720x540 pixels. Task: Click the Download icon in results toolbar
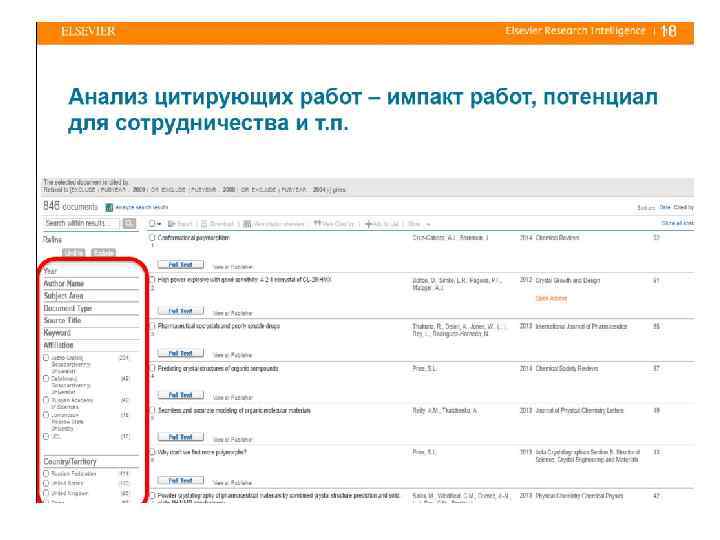(204, 224)
